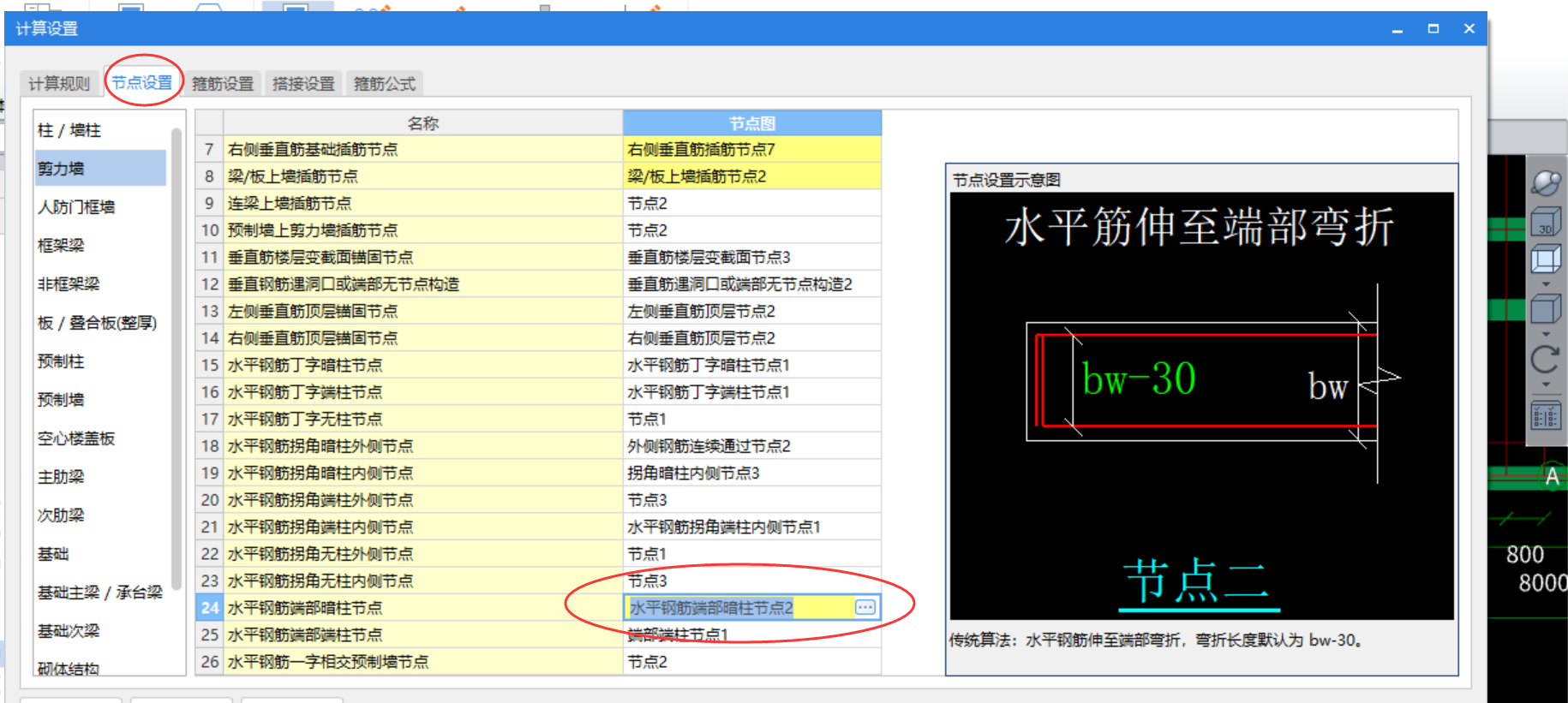Open the 搭接设置 tab

point(303,84)
